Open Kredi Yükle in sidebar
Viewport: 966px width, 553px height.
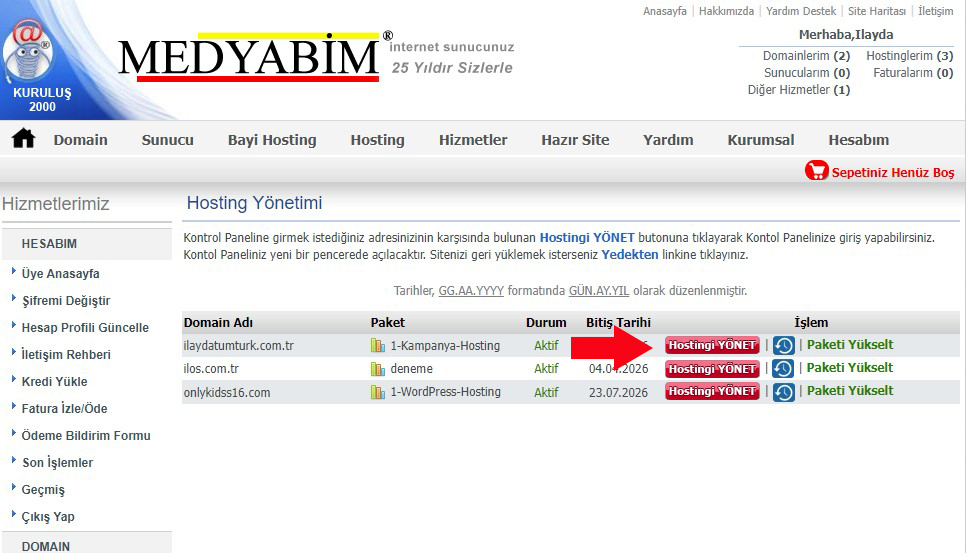point(54,382)
